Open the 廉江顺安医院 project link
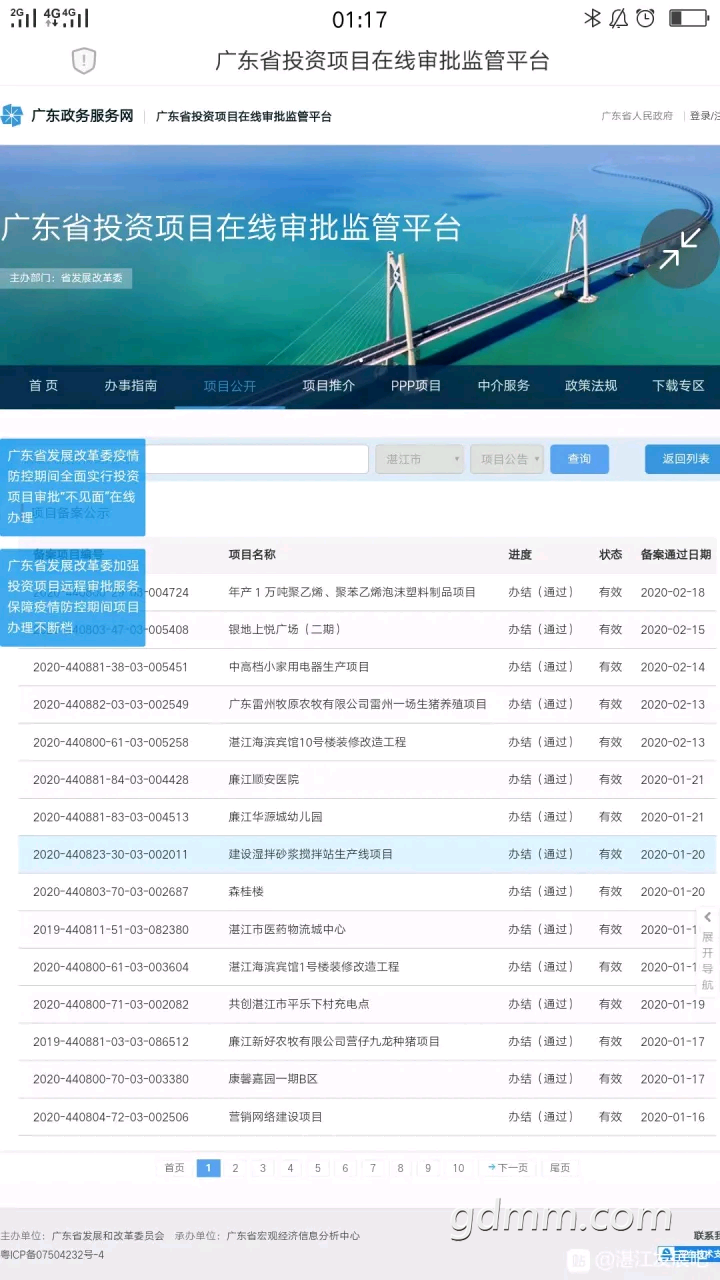Viewport: 720px width, 1280px height. pos(264,779)
